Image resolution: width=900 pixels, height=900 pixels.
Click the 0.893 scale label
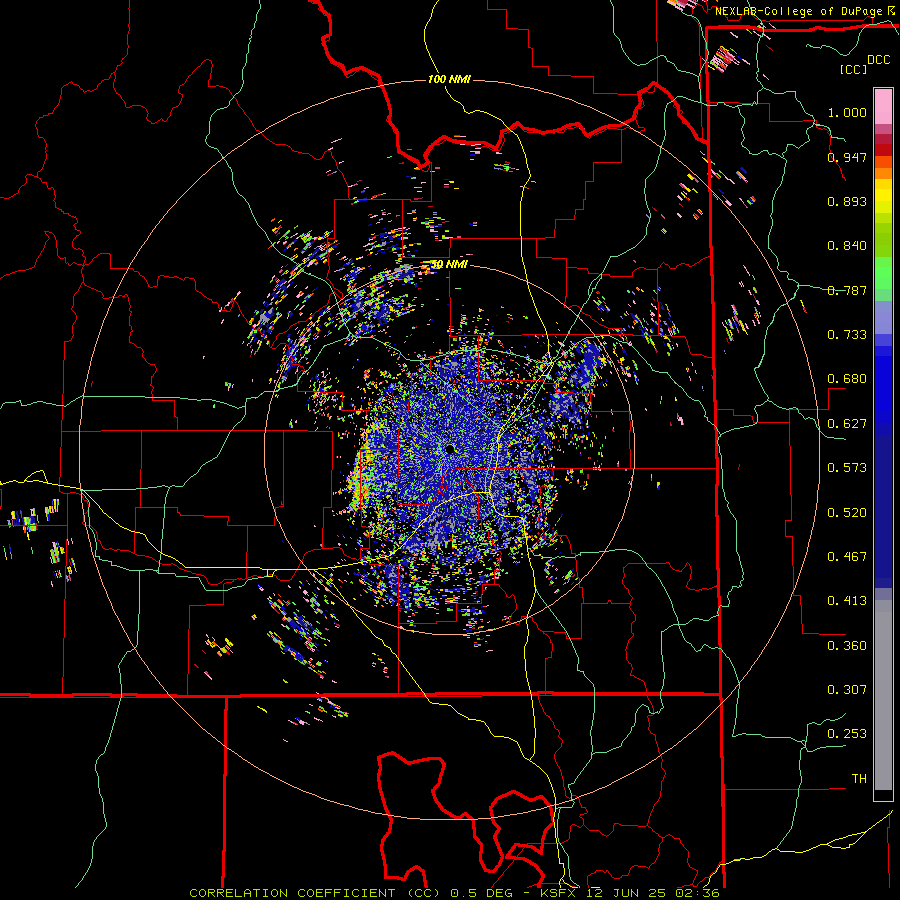tap(847, 201)
